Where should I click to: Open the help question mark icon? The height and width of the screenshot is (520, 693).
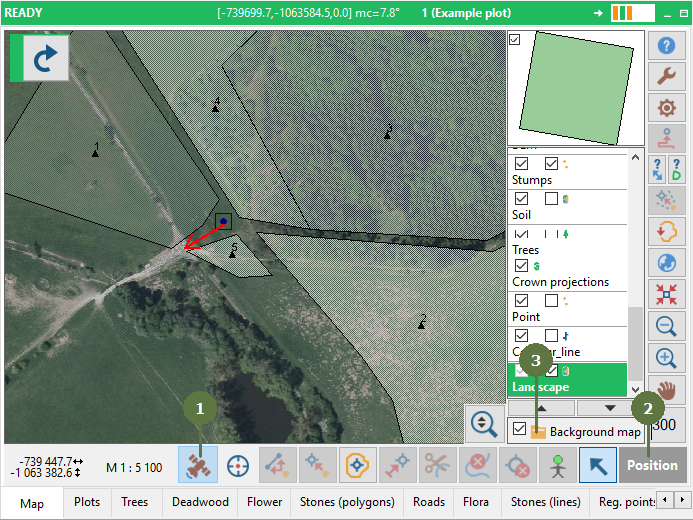[666, 45]
